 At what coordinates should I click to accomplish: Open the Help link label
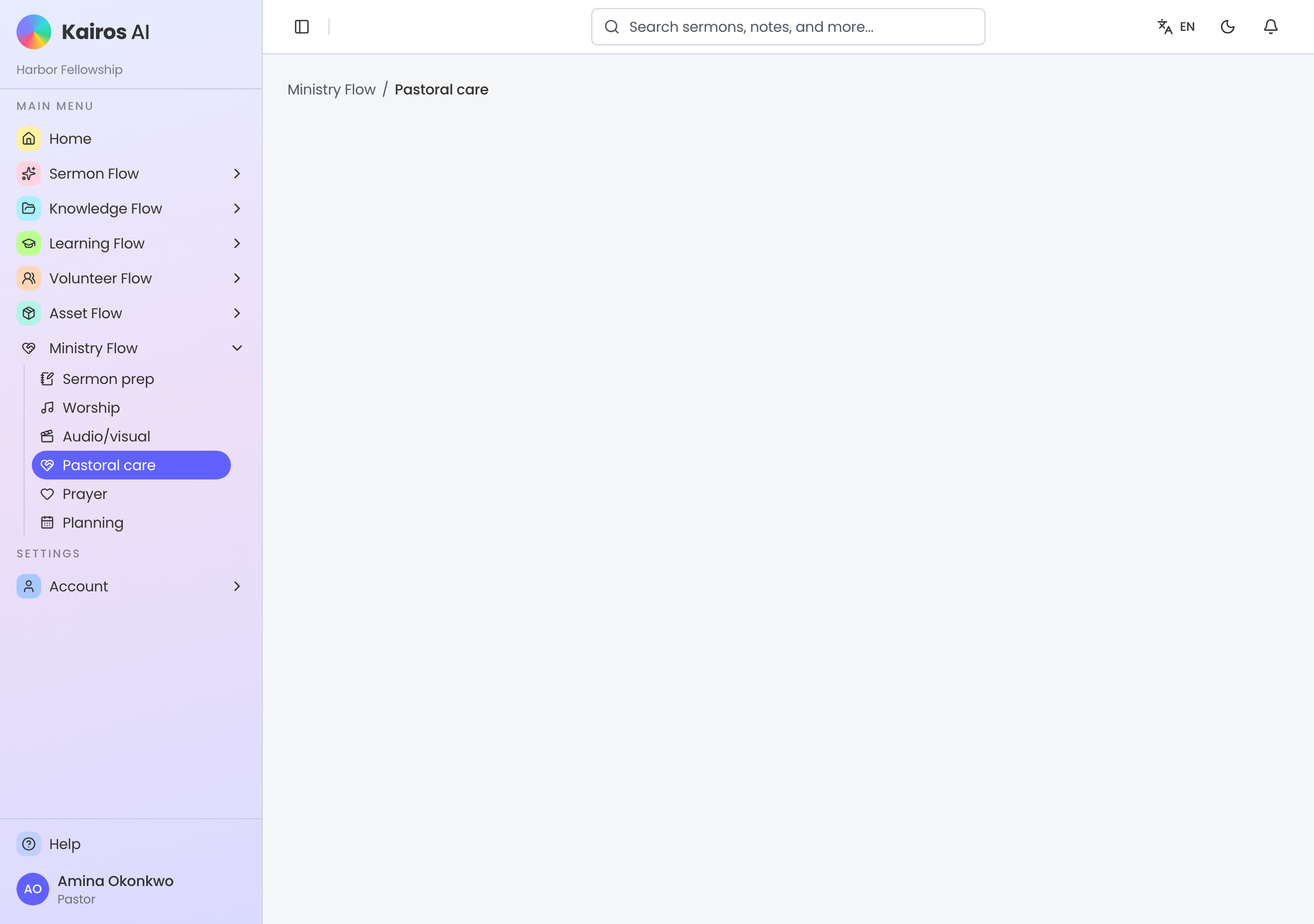coord(65,844)
